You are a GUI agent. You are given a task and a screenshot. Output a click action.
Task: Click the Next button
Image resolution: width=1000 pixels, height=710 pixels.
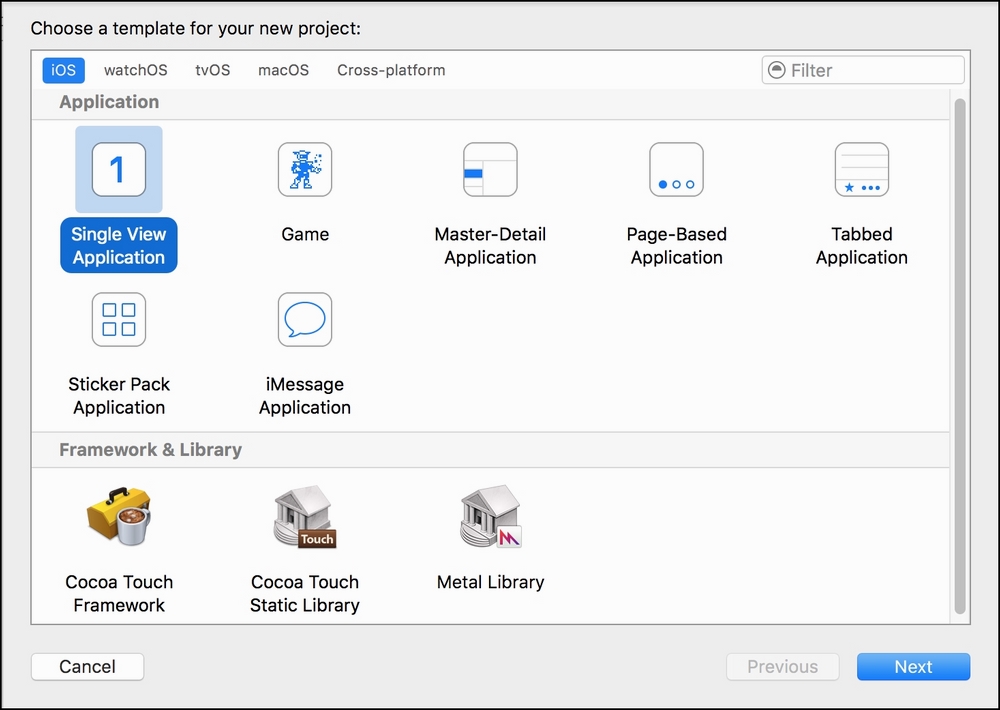[913, 667]
